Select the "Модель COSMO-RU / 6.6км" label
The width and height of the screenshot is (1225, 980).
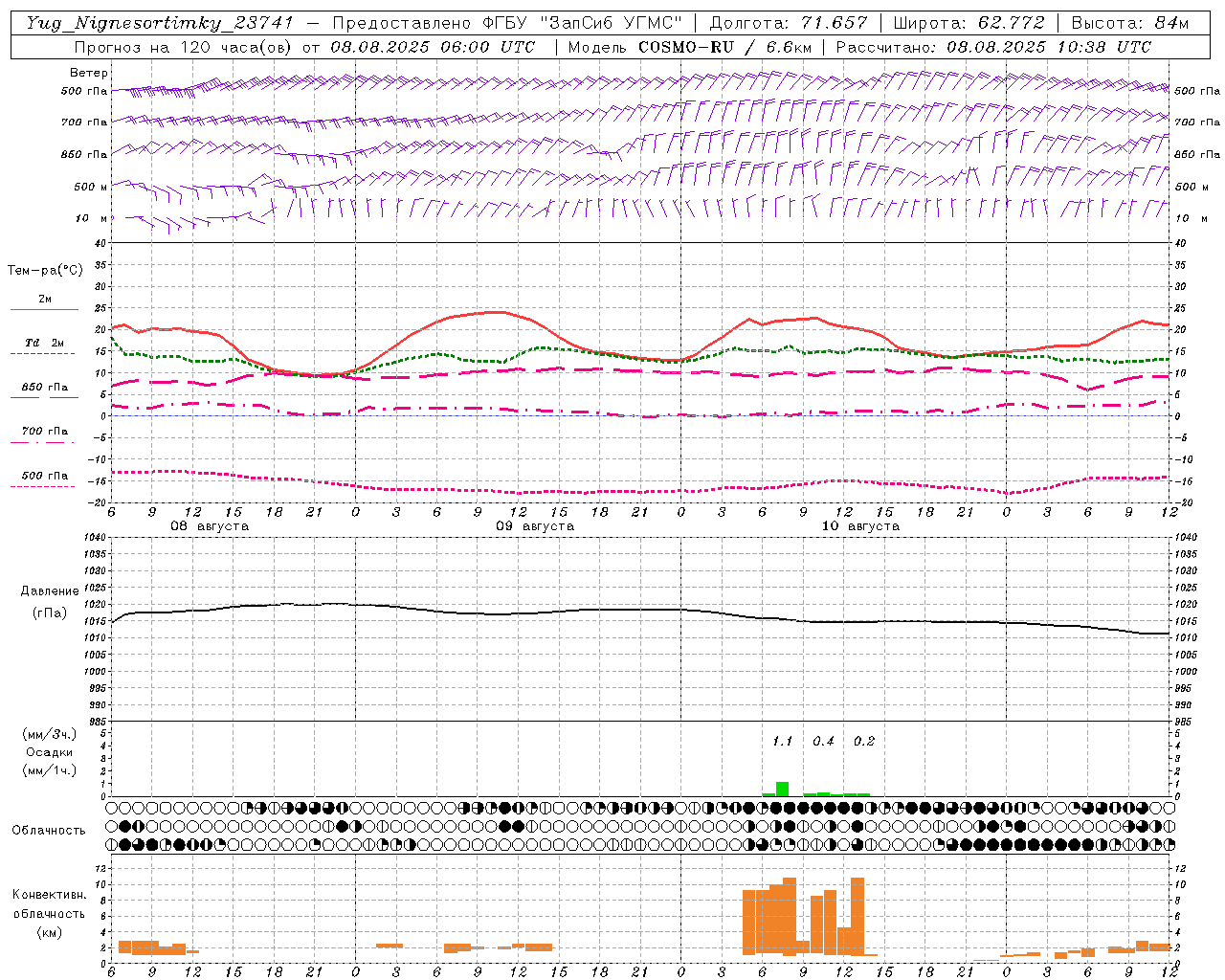point(690,47)
